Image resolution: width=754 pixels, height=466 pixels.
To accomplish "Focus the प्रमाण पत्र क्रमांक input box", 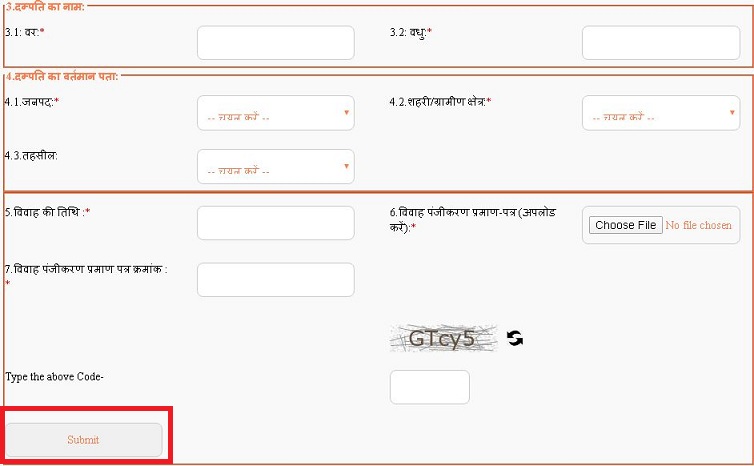I will pyautogui.click(x=275, y=280).
